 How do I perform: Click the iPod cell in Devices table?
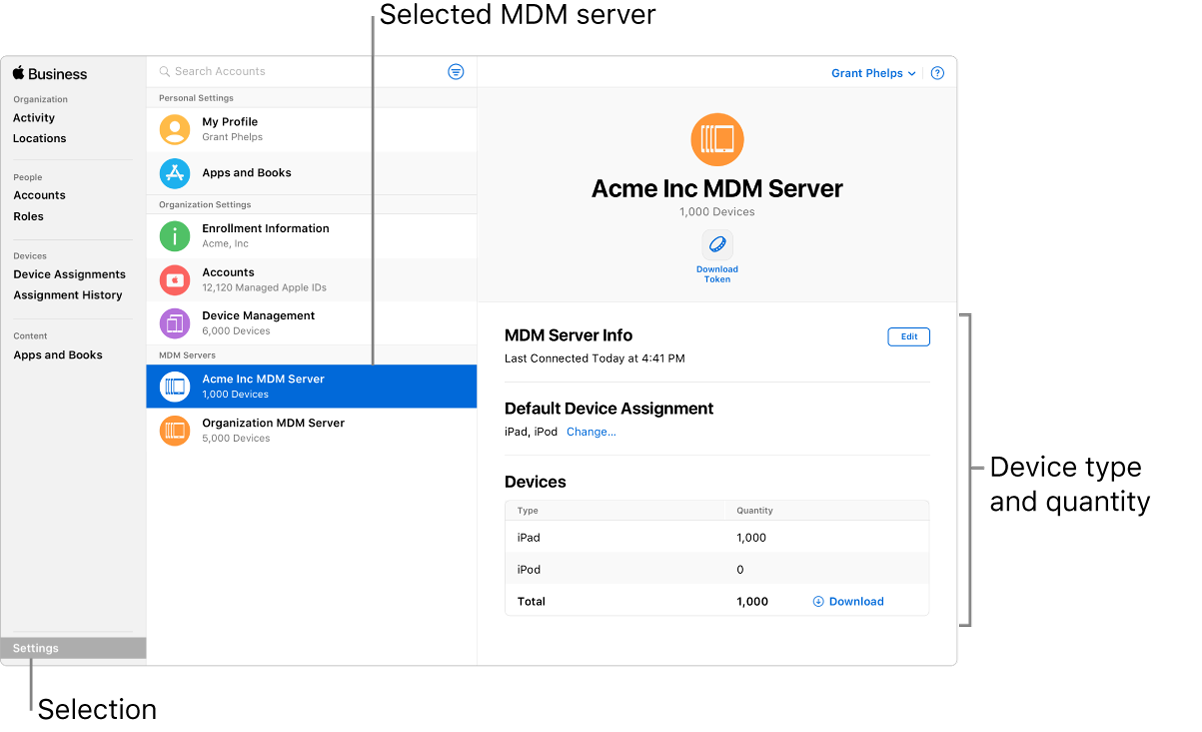(529, 570)
